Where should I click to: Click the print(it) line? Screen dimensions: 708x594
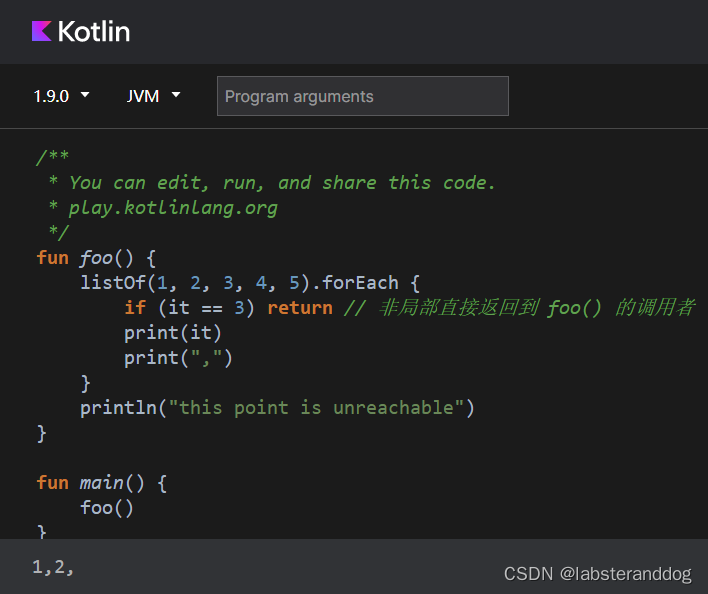[x=172, y=333]
